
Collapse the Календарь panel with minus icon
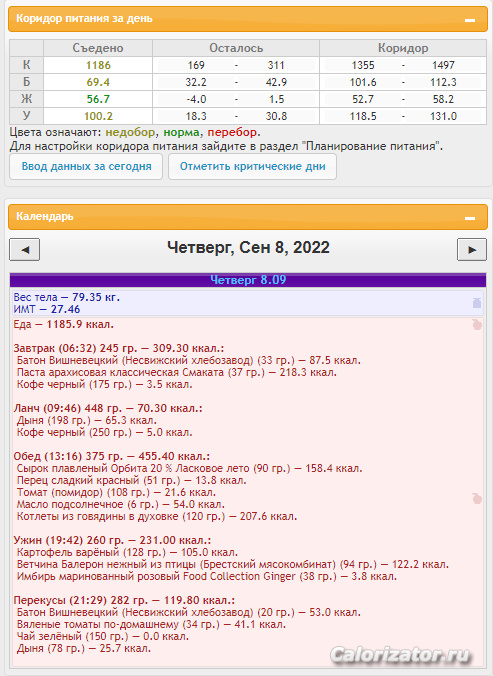tap(470, 218)
